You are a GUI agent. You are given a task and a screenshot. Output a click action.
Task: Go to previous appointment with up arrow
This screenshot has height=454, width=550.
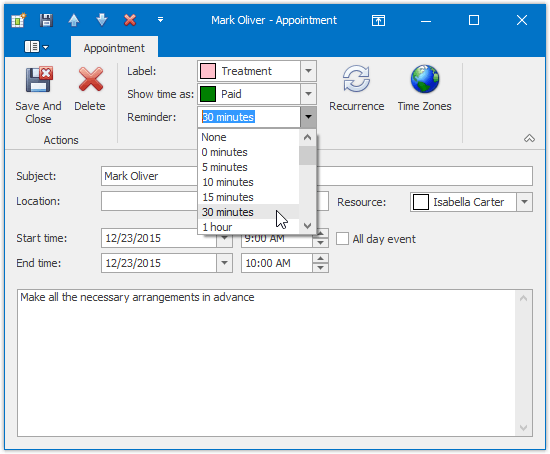74,20
